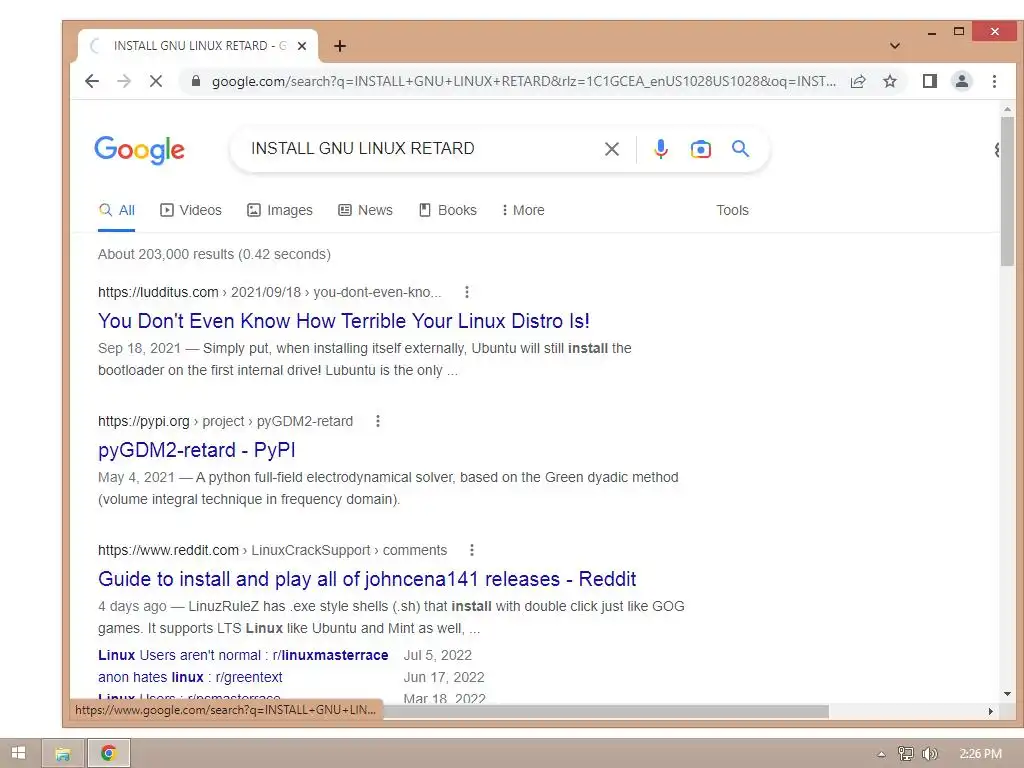This screenshot has height=768, width=1024.
Task: Click the 2:26 PM taskbar clock
Action: pos(980,754)
